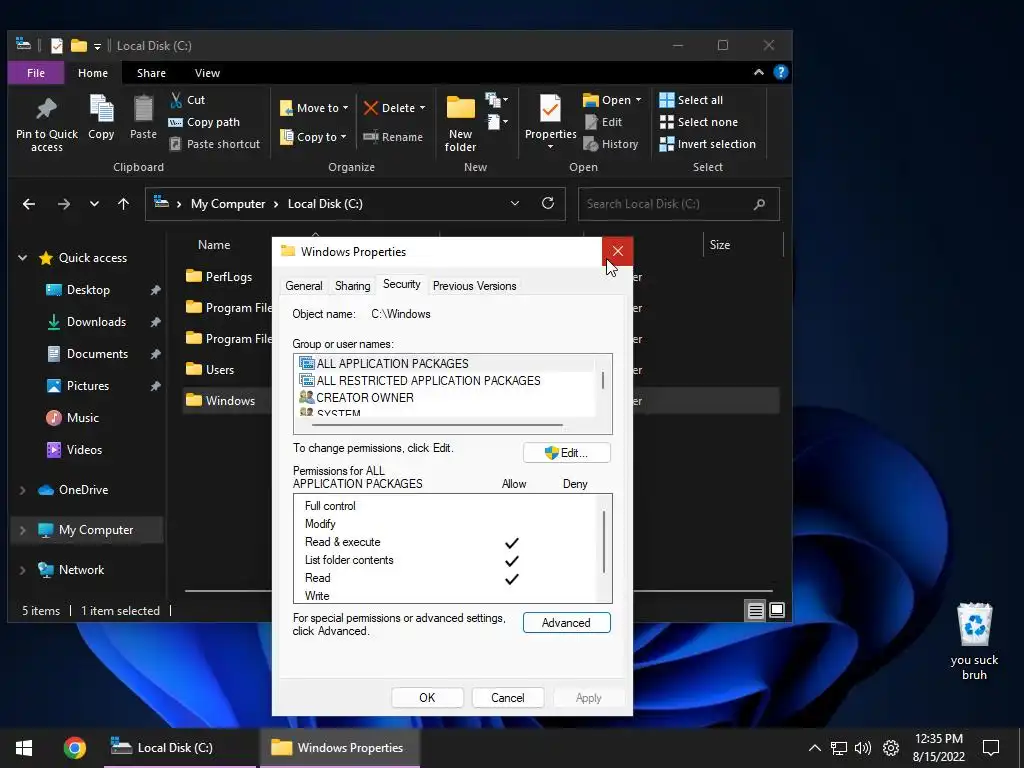Click Invert selection in the ribbon
Image resolution: width=1024 pixels, height=768 pixels.
point(707,144)
